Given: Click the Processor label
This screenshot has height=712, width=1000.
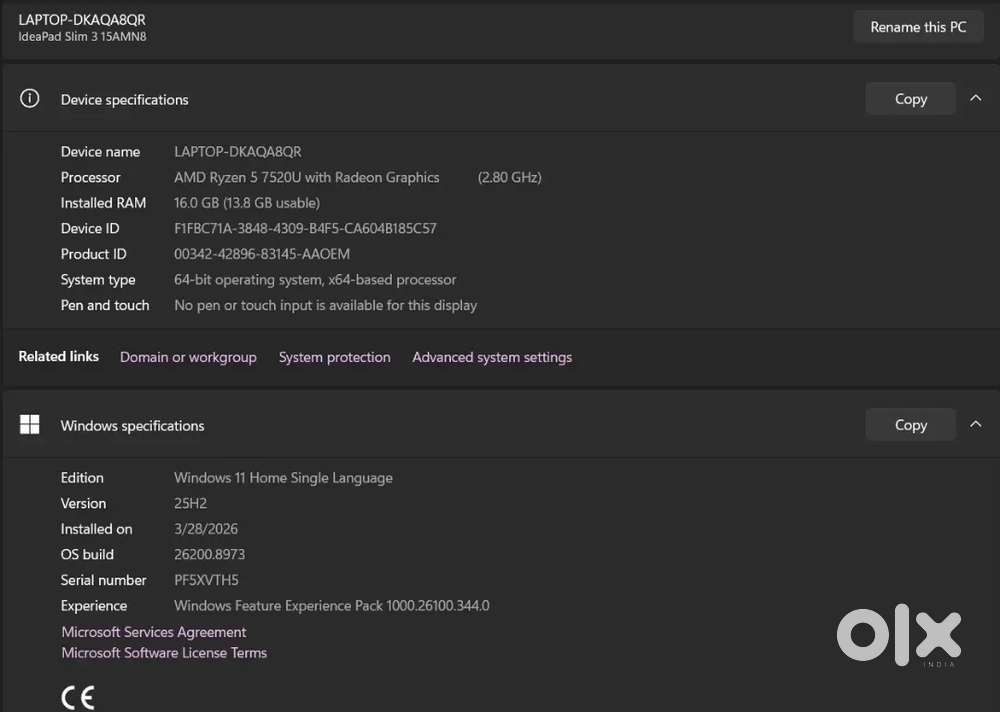Looking at the screenshot, I should pos(90,177).
